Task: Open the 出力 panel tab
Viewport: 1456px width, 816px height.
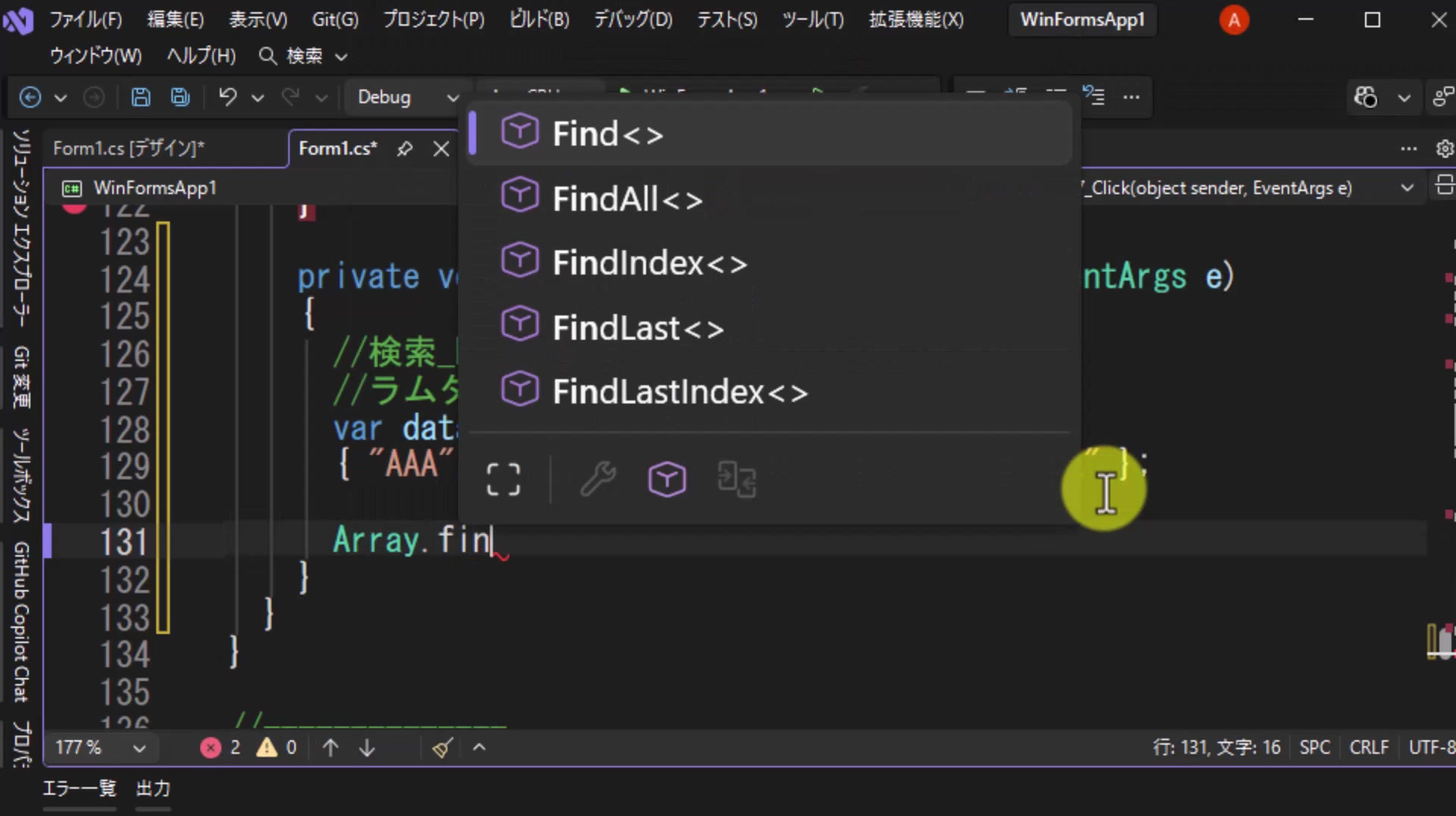Action: pyautogui.click(x=153, y=789)
